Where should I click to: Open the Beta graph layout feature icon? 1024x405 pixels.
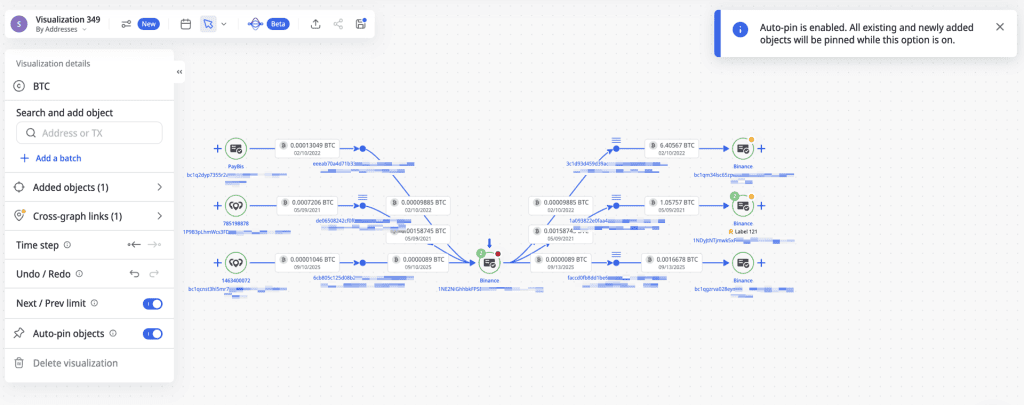click(x=255, y=24)
